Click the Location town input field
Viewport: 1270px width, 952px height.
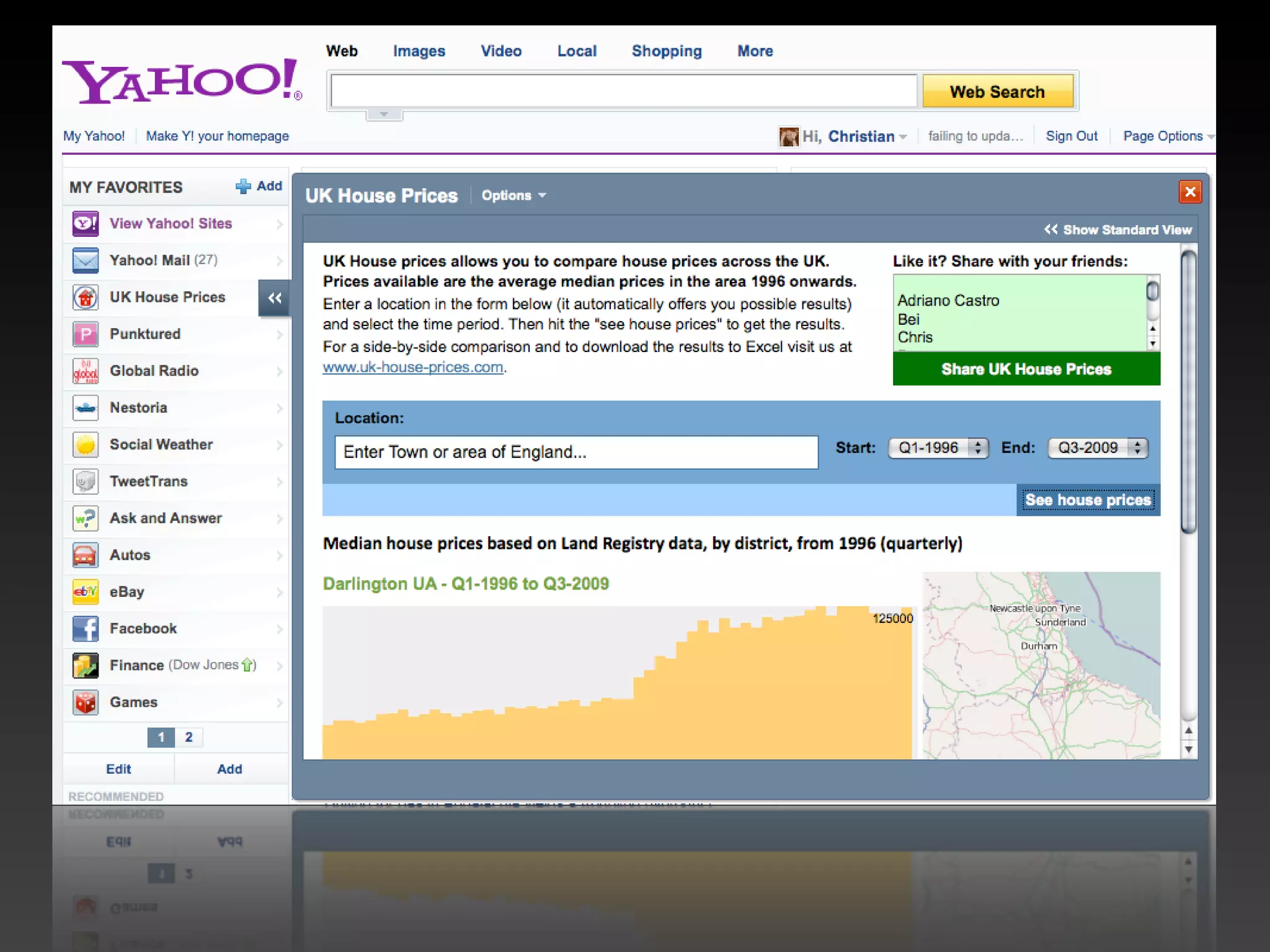click(576, 452)
